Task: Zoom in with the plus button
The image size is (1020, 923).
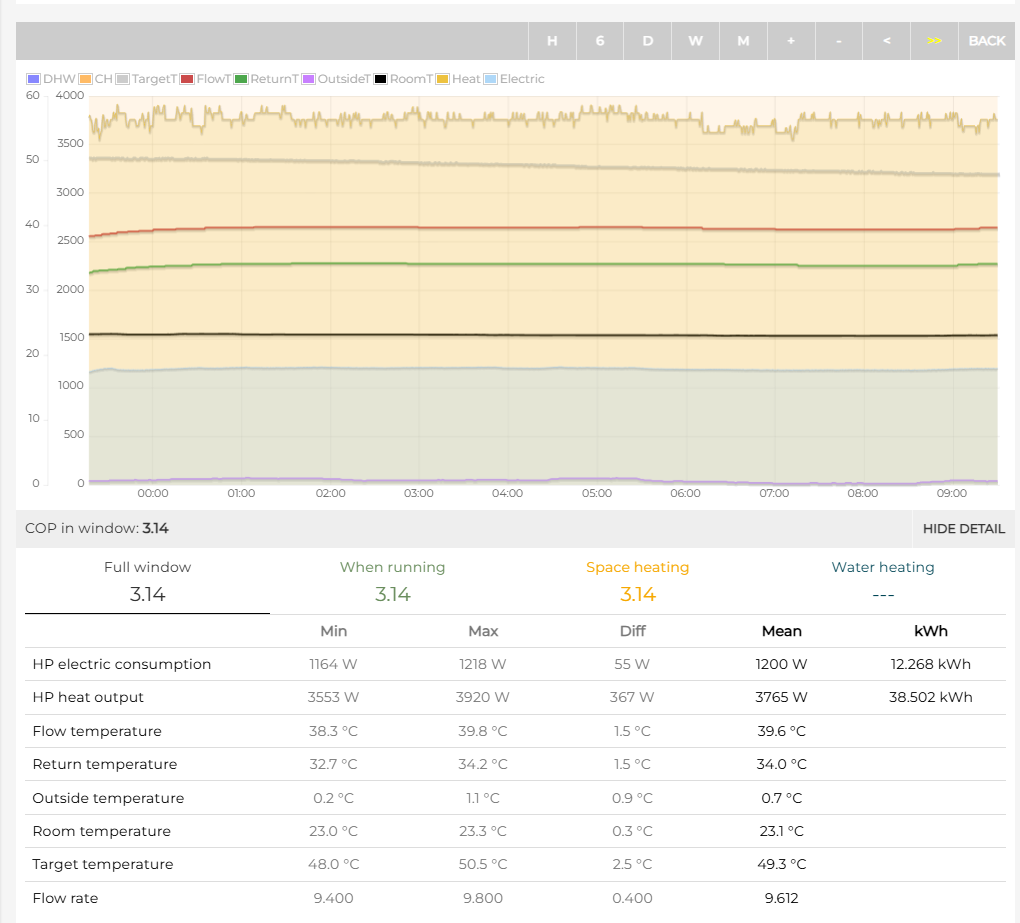Action: coord(791,41)
